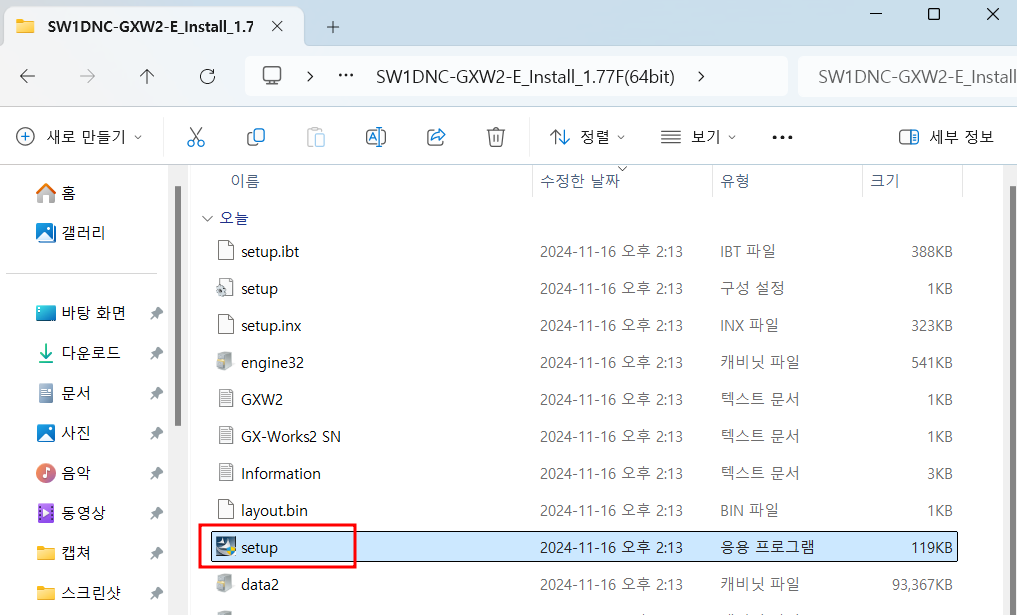Viewport: 1017px width, 615px height.
Task: Click the 93,367KB size of data2
Action: click(x=922, y=585)
